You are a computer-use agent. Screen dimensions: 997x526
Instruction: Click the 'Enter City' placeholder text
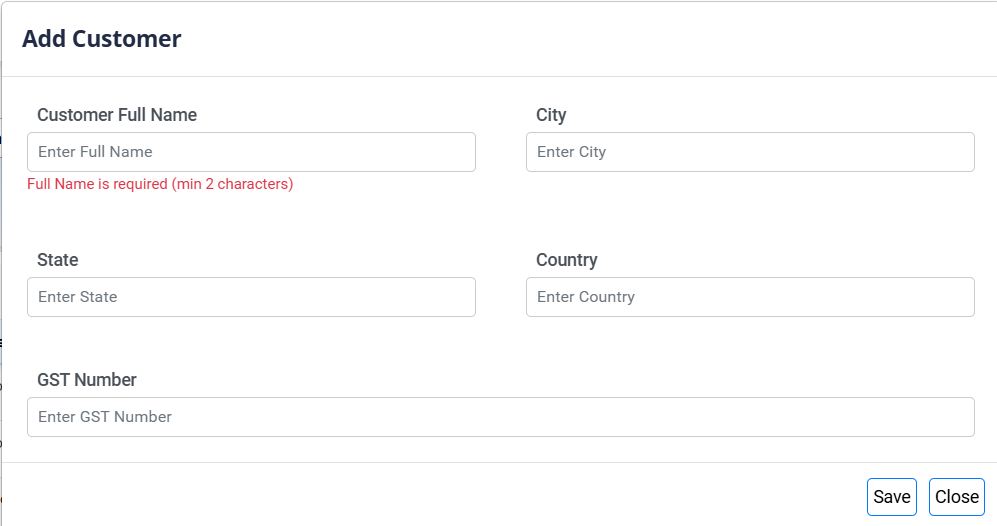[x=571, y=152]
